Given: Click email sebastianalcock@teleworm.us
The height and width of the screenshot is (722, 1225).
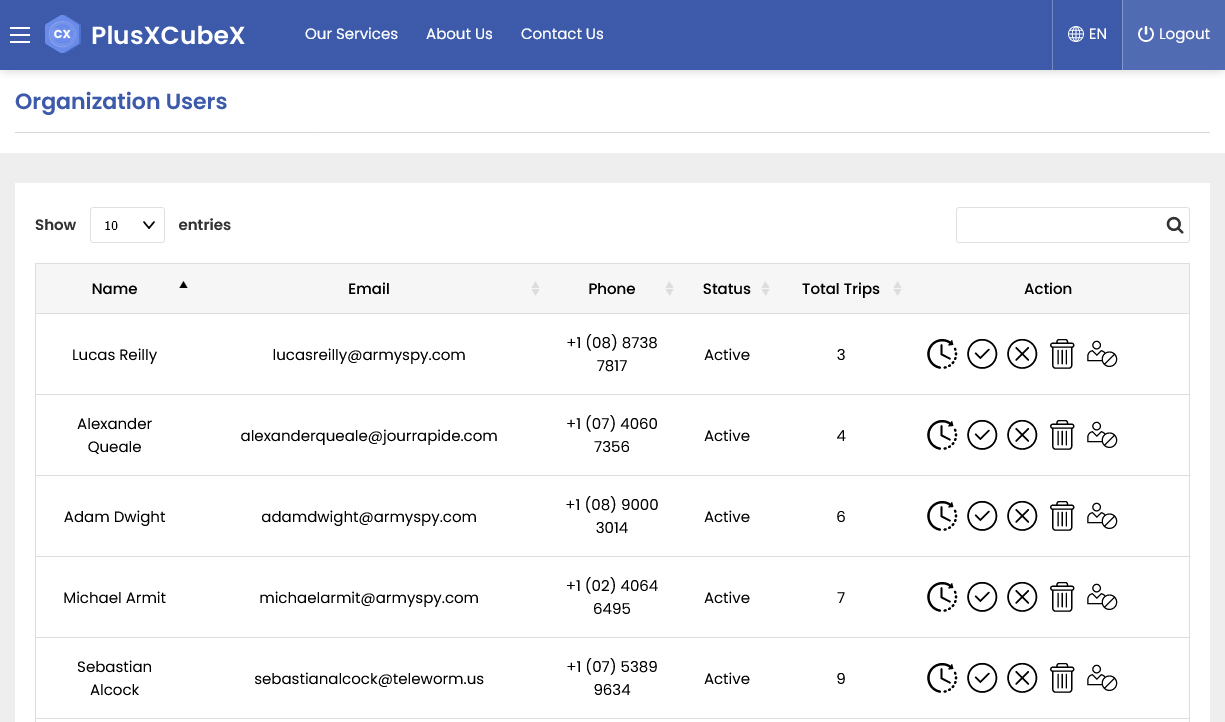Looking at the screenshot, I should (x=369, y=679).
